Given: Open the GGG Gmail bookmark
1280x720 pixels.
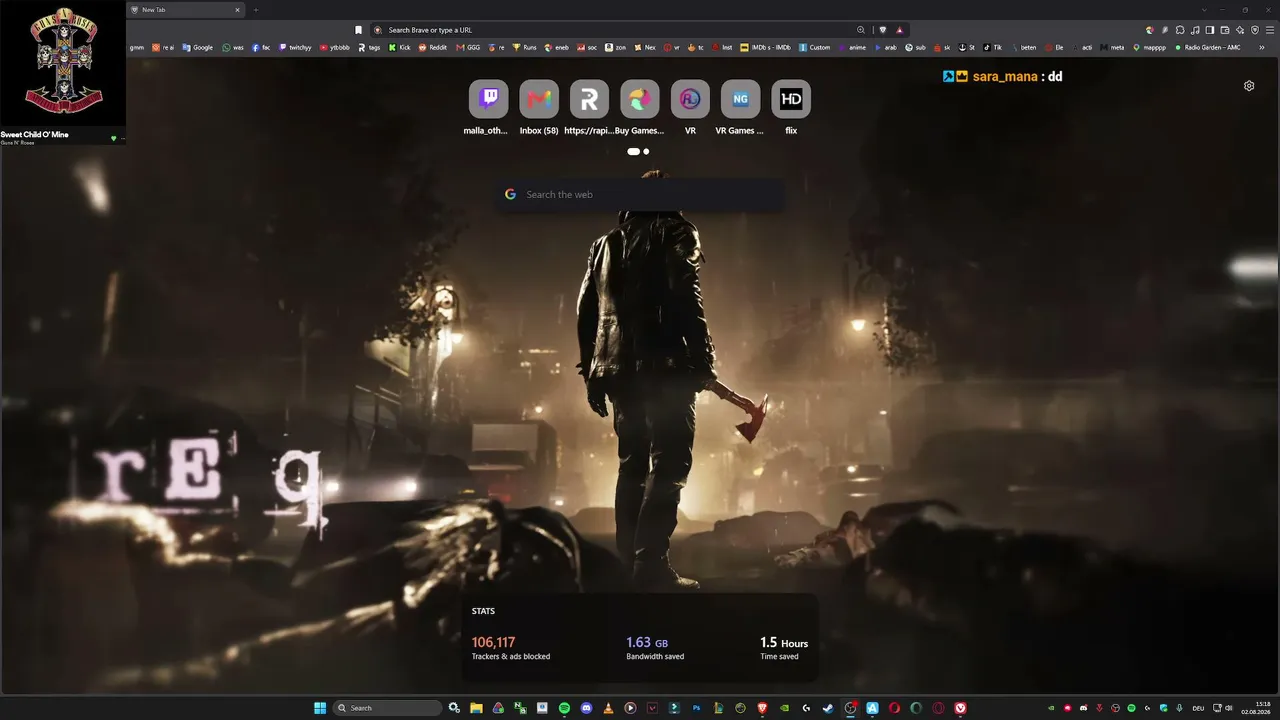Looking at the screenshot, I should tap(468, 47).
